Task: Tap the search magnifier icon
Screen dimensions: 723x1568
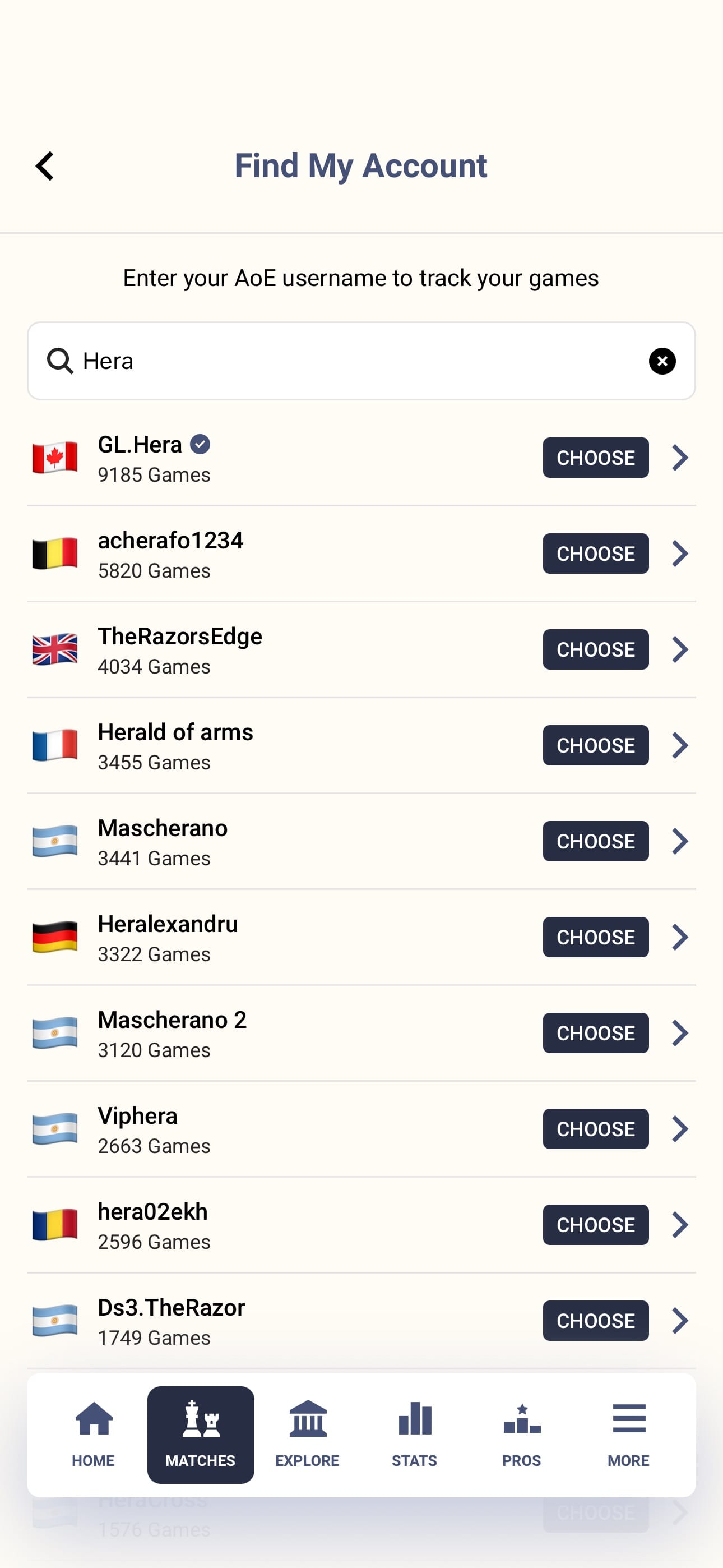Action: pyautogui.click(x=61, y=361)
